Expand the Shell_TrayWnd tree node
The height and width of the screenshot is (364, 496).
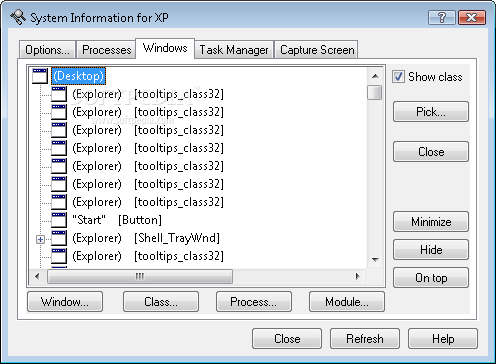[40, 239]
